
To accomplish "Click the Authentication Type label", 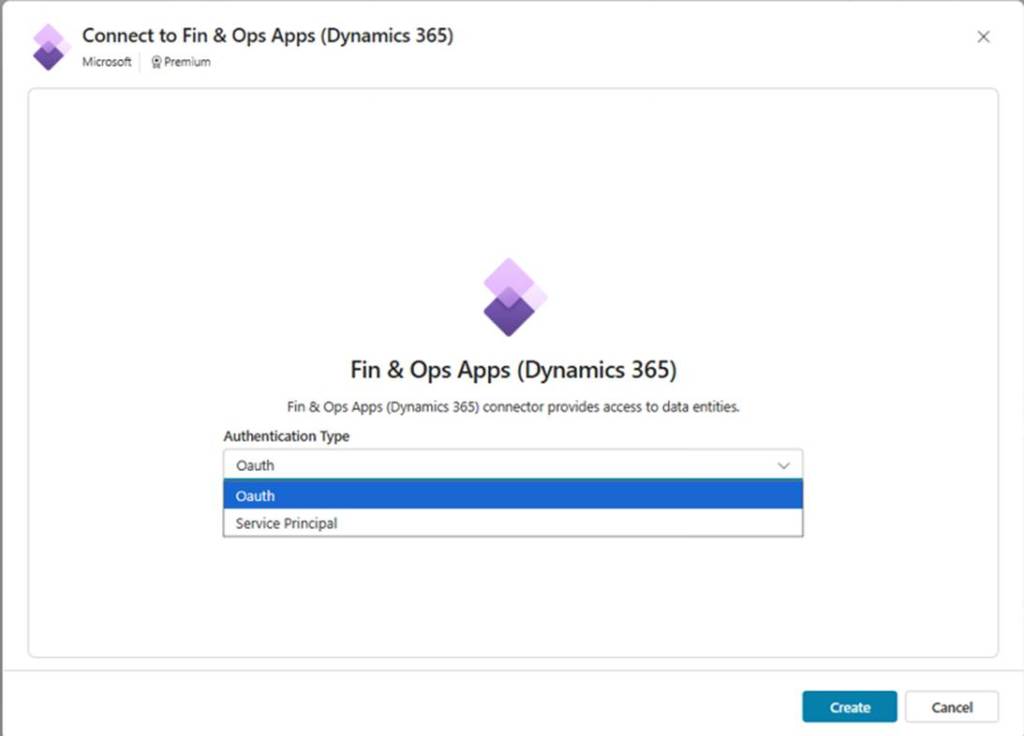I will tap(286, 436).
